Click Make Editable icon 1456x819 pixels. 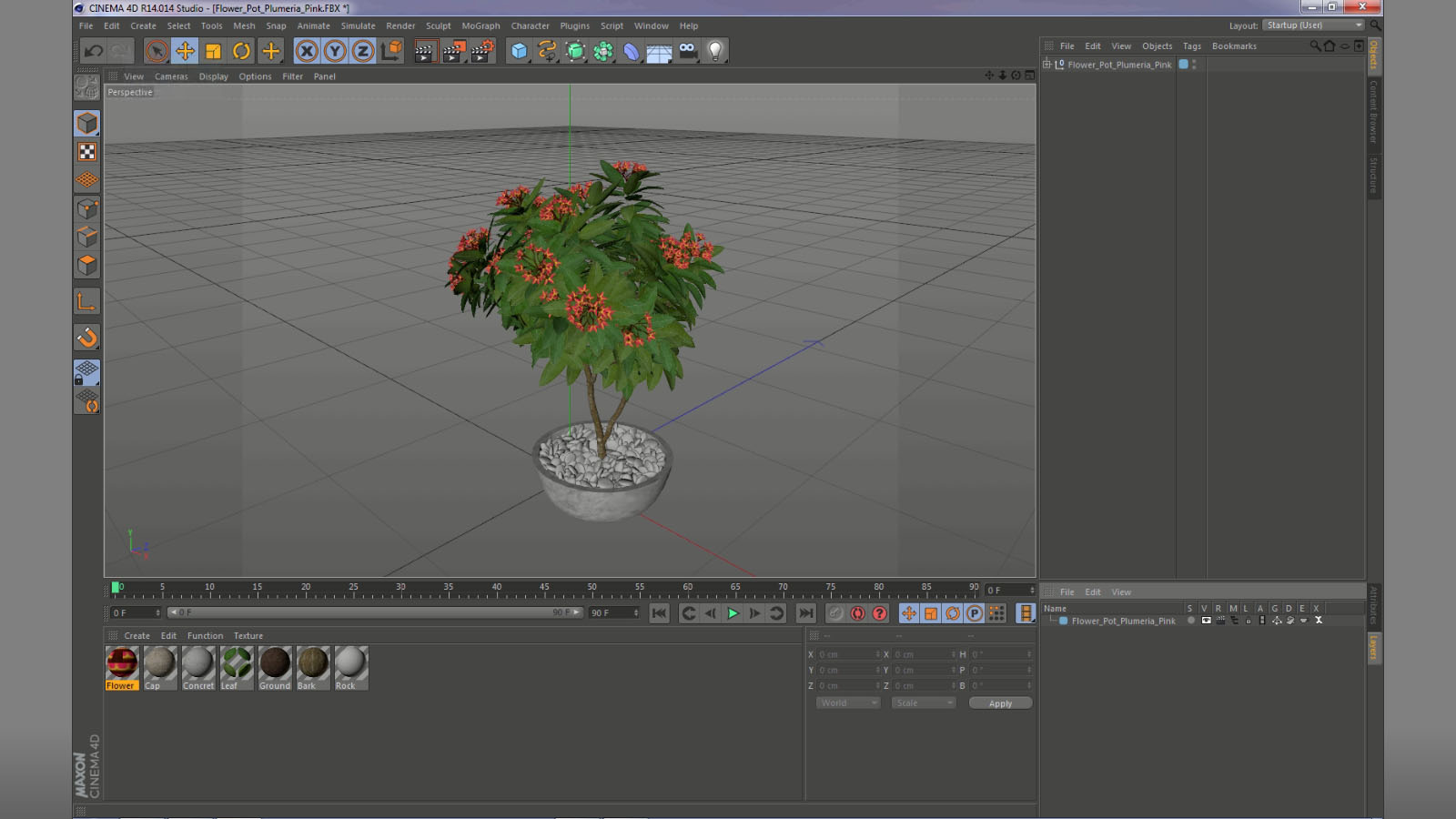point(86,87)
